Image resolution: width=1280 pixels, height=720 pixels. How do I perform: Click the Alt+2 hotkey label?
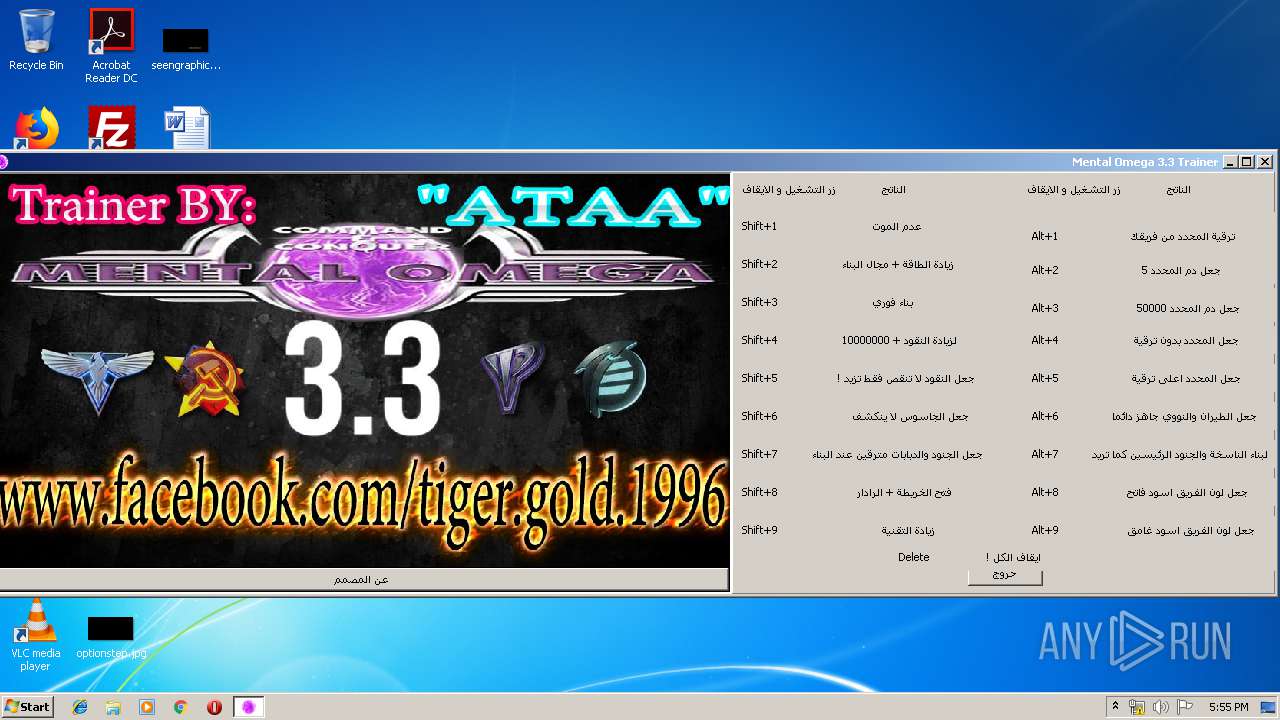(1045, 271)
